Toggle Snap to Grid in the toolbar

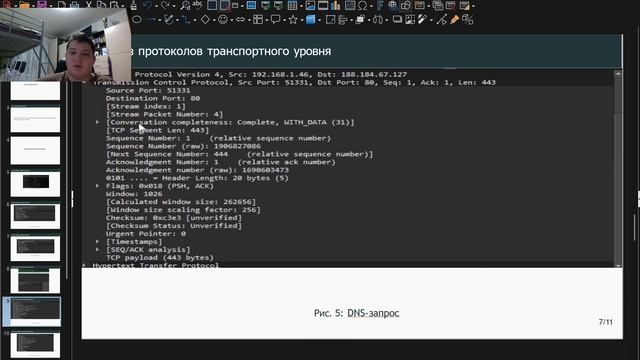224,5
